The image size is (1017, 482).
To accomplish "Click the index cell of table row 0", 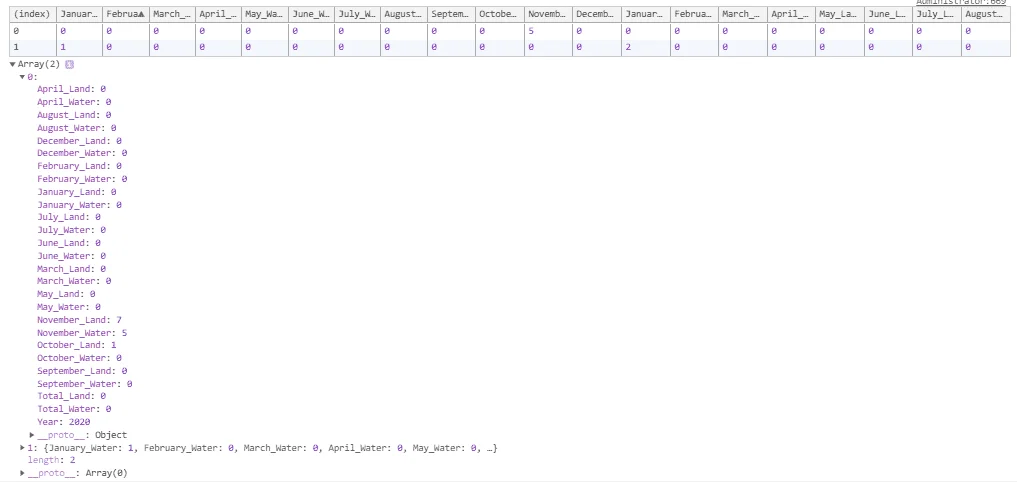I will [33, 30].
